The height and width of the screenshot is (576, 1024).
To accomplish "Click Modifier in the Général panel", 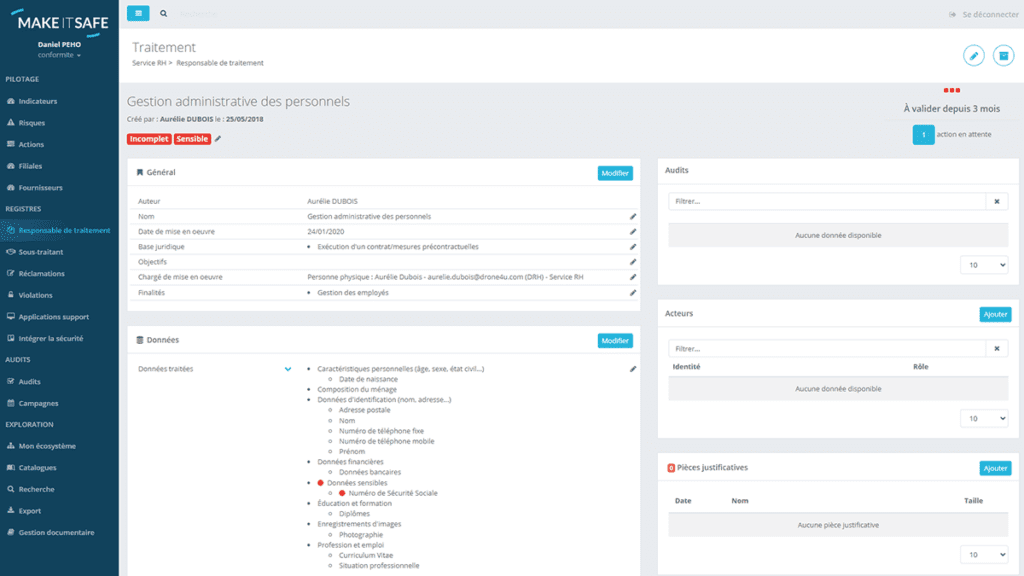I will click(615, 173).
